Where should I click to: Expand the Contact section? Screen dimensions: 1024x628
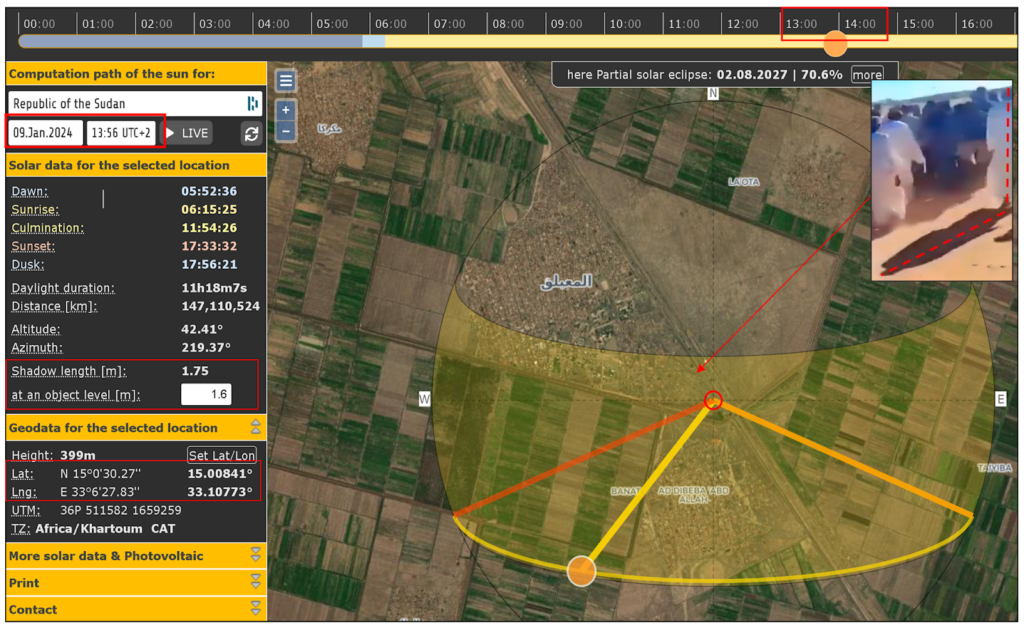click(255, 609)
